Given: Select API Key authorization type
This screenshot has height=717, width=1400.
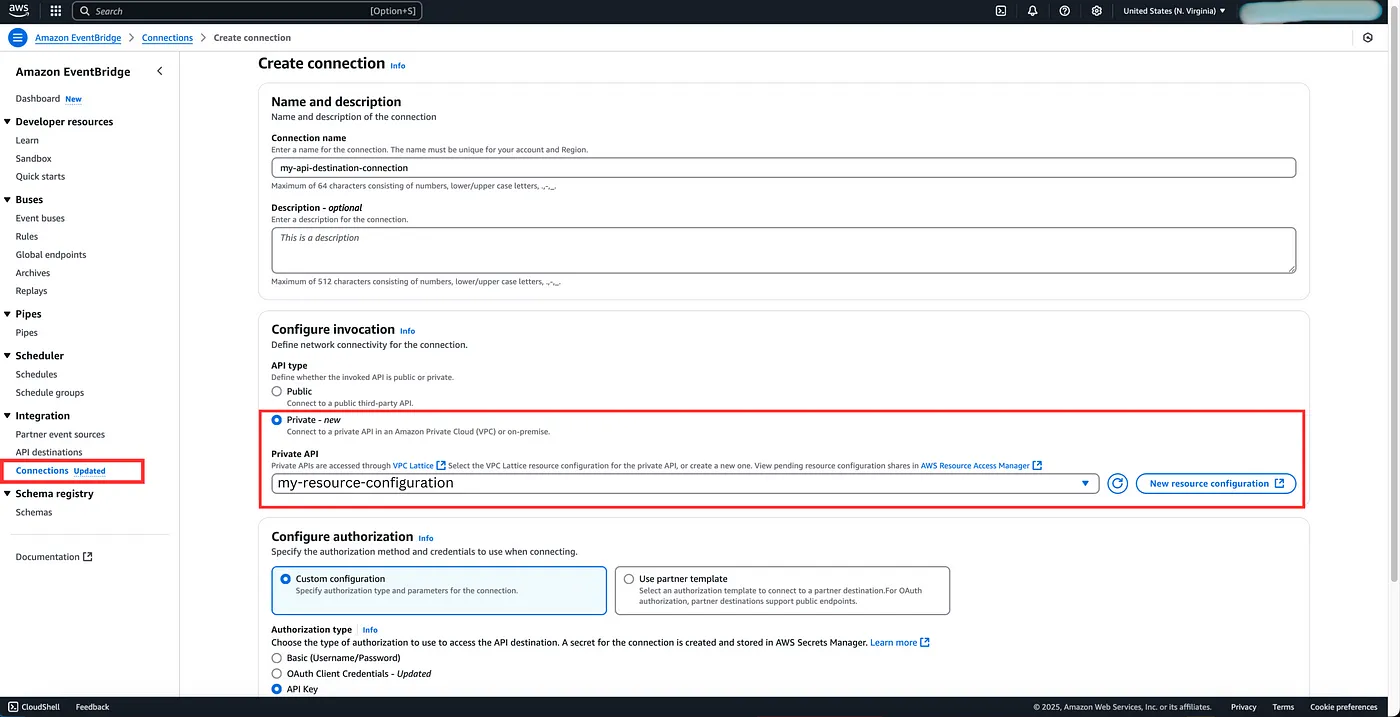Looking at the screenshot, I should [x=277, y=689].
